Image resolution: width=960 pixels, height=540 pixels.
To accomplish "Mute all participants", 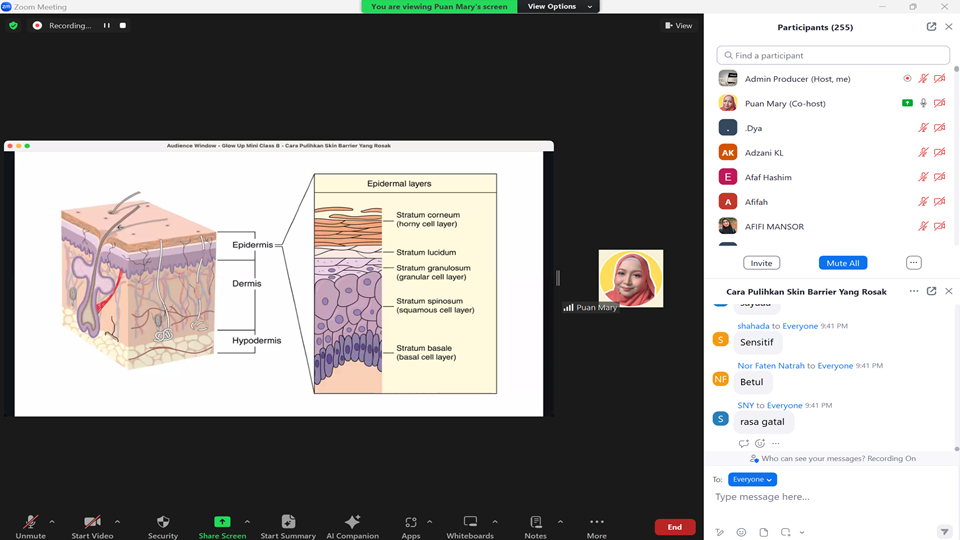I will (x=843, y=263).
